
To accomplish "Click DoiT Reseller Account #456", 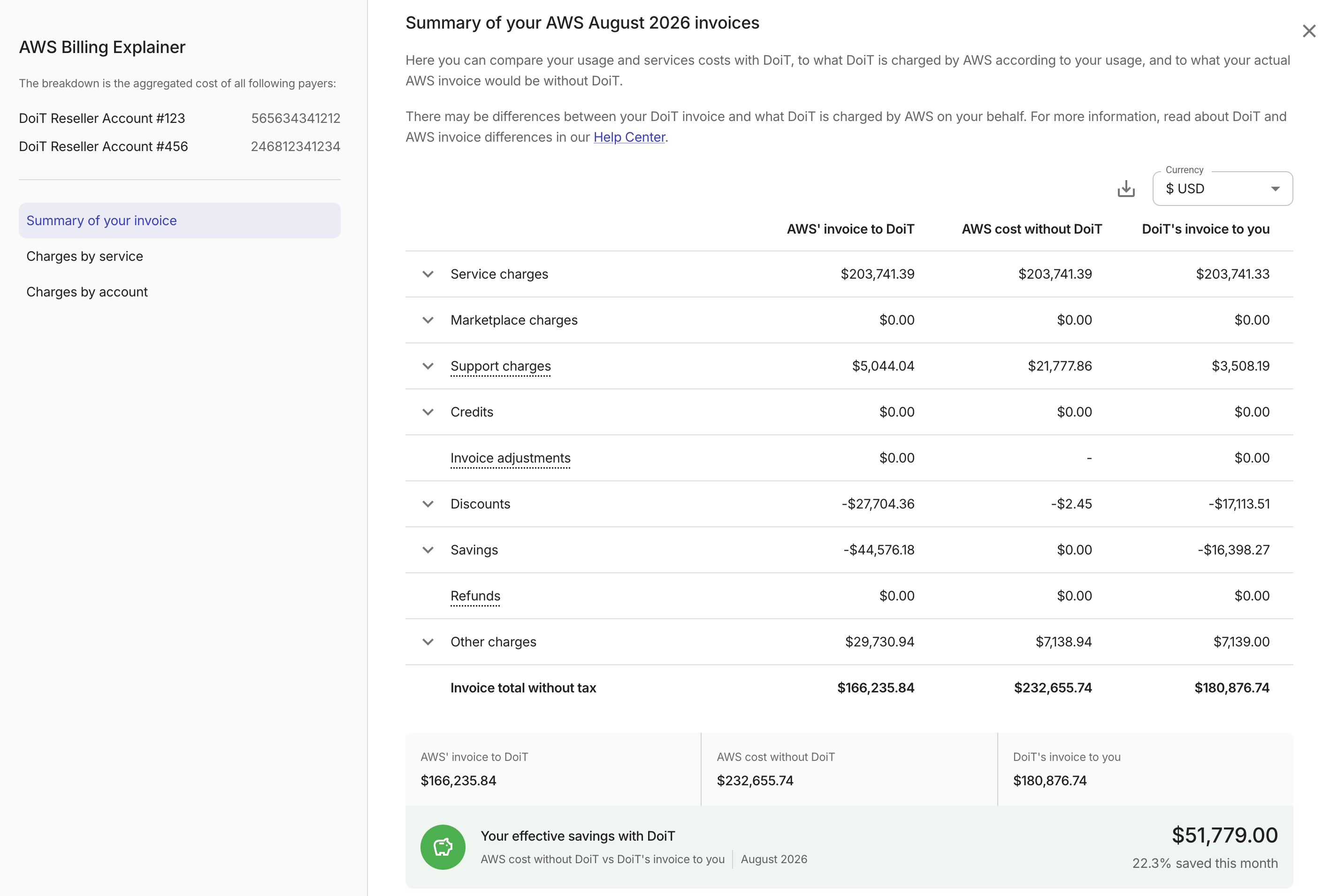I will 103,146.
